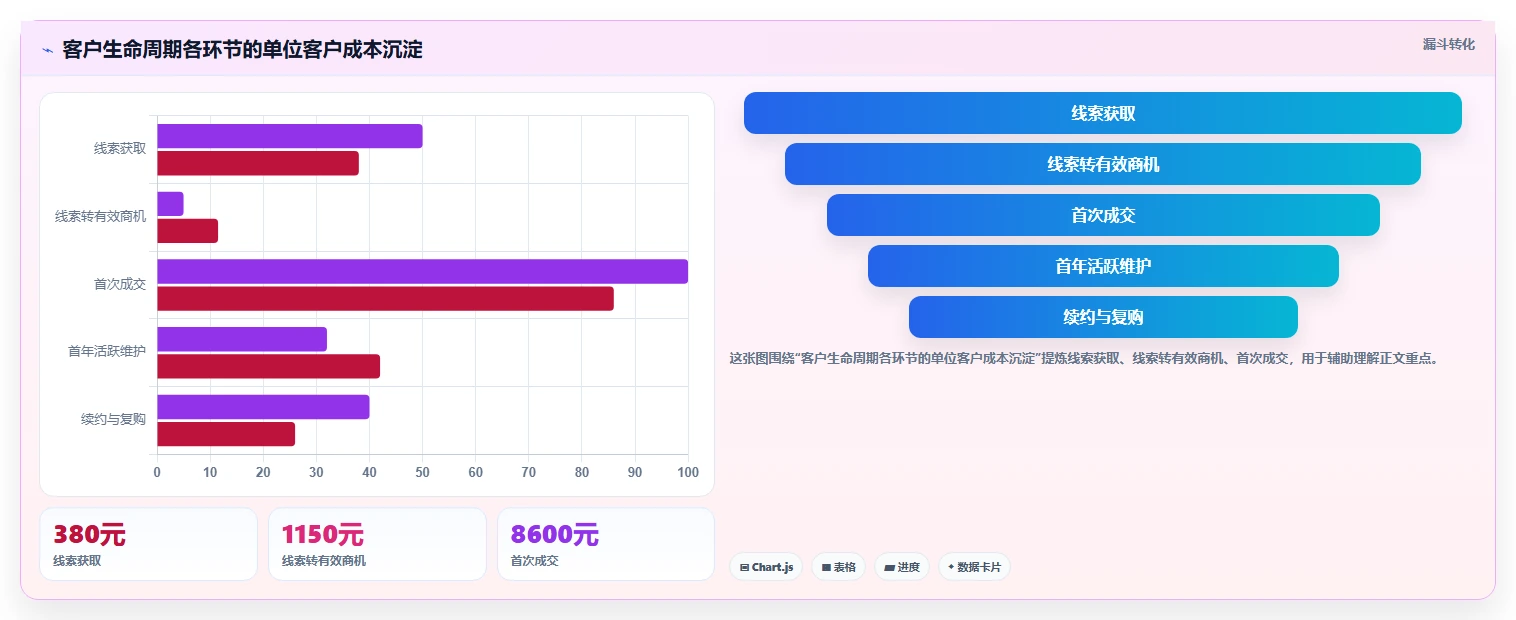The width and height of the screenshot is (1516, 620).
Task: Click the red bar for 线索转有效商机
Action: pyautogui.click(x=187, y=231)
